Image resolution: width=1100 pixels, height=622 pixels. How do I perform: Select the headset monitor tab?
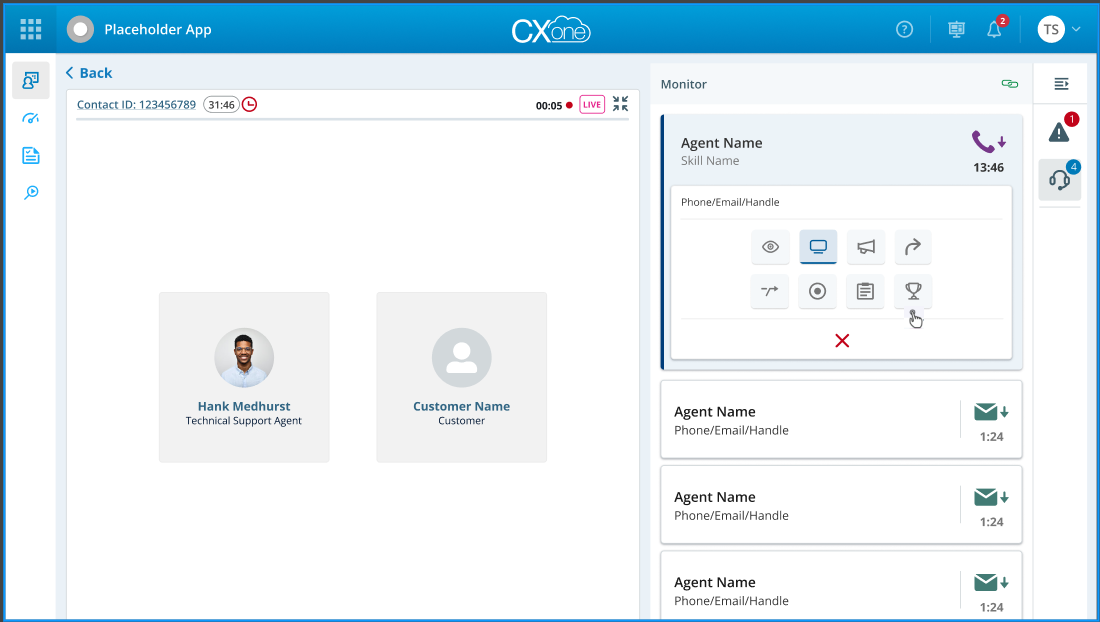point(1059,180)
